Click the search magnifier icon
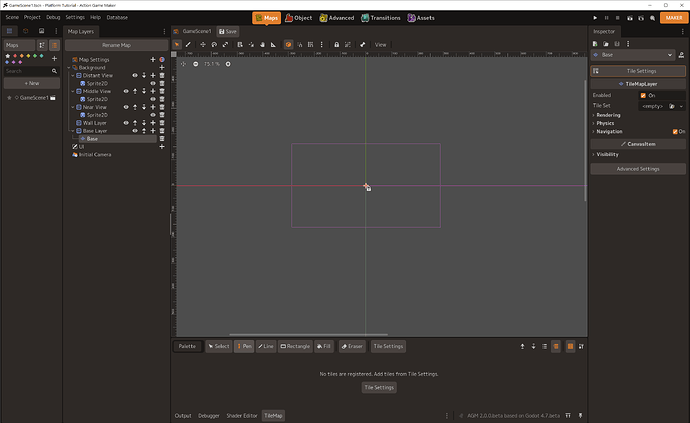The width and height of the screenshot is (690, 423). (54, 71)
